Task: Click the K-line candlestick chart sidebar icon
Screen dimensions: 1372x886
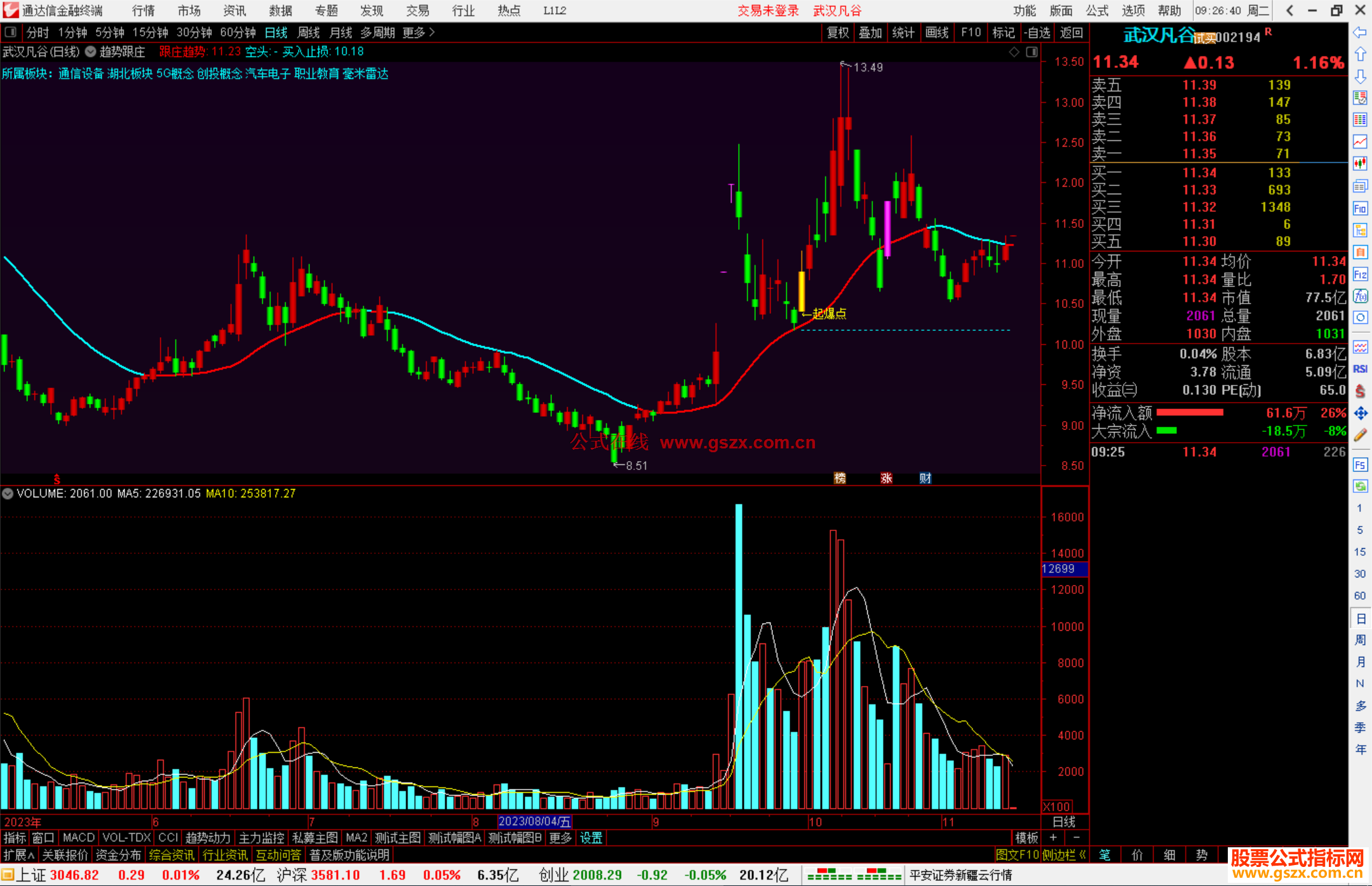Action: pos(1360,164)
